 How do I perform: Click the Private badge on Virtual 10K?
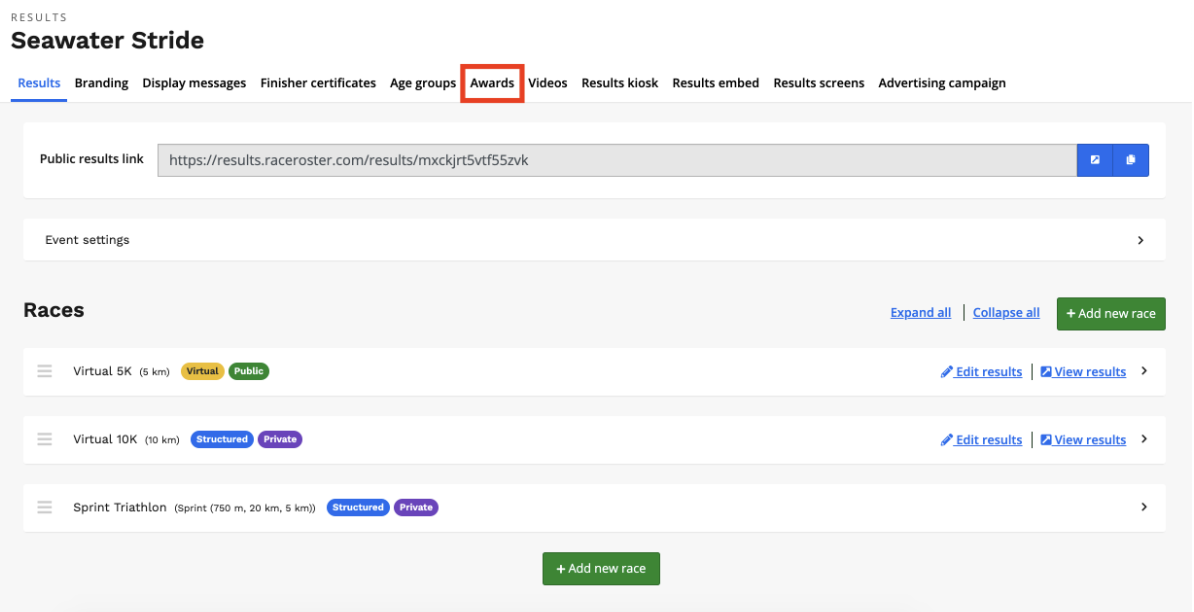click(280, 439)
